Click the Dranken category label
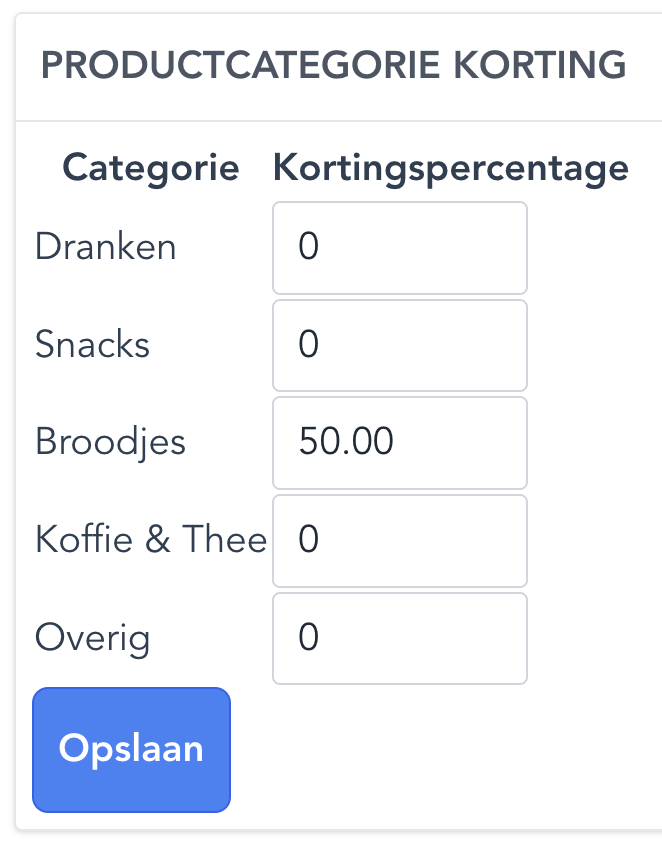662x844 pixels. point(105,247)
